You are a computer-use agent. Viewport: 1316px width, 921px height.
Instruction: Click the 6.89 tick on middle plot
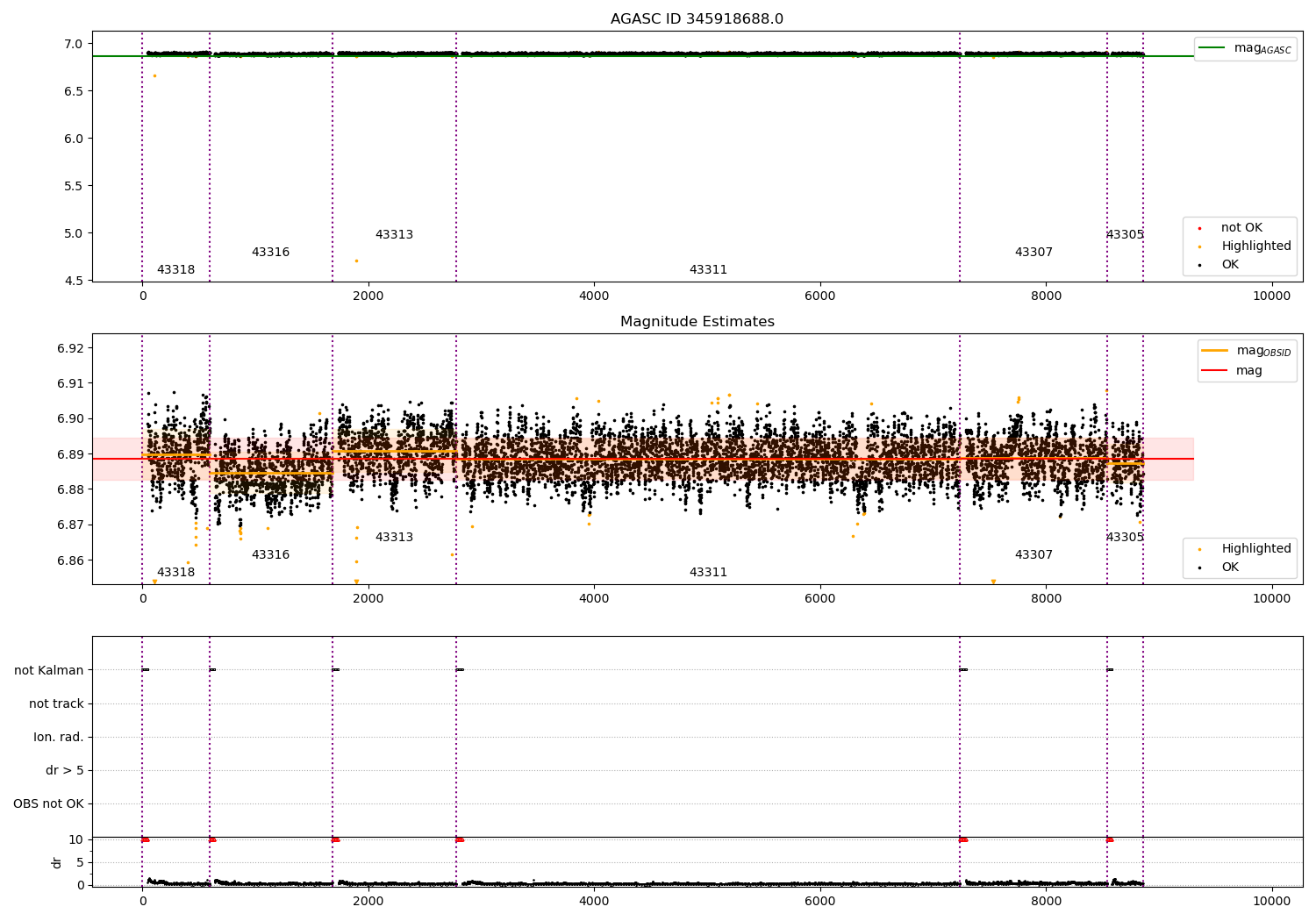[70, 454]
